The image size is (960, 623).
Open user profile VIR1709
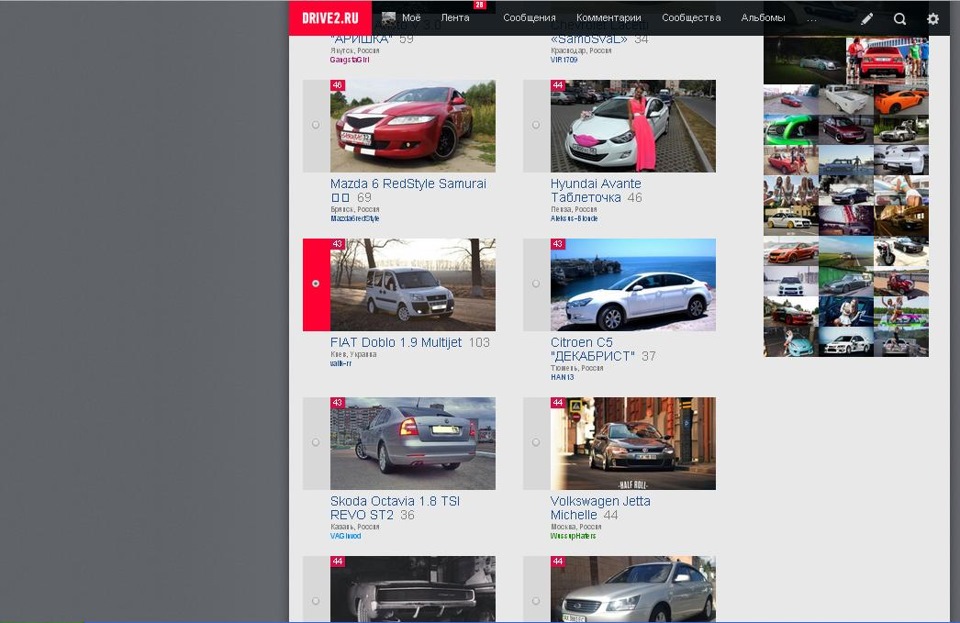(564, 60)
